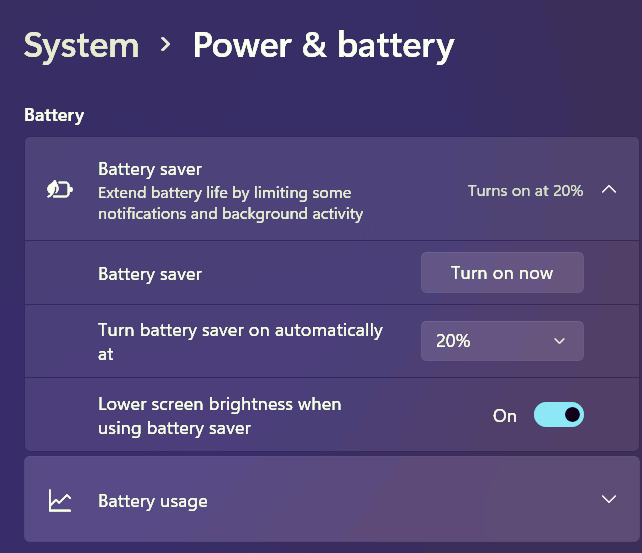Toggle off Lower screen brightness switch
Screen dimensions: 642x553
coord(558,415)
